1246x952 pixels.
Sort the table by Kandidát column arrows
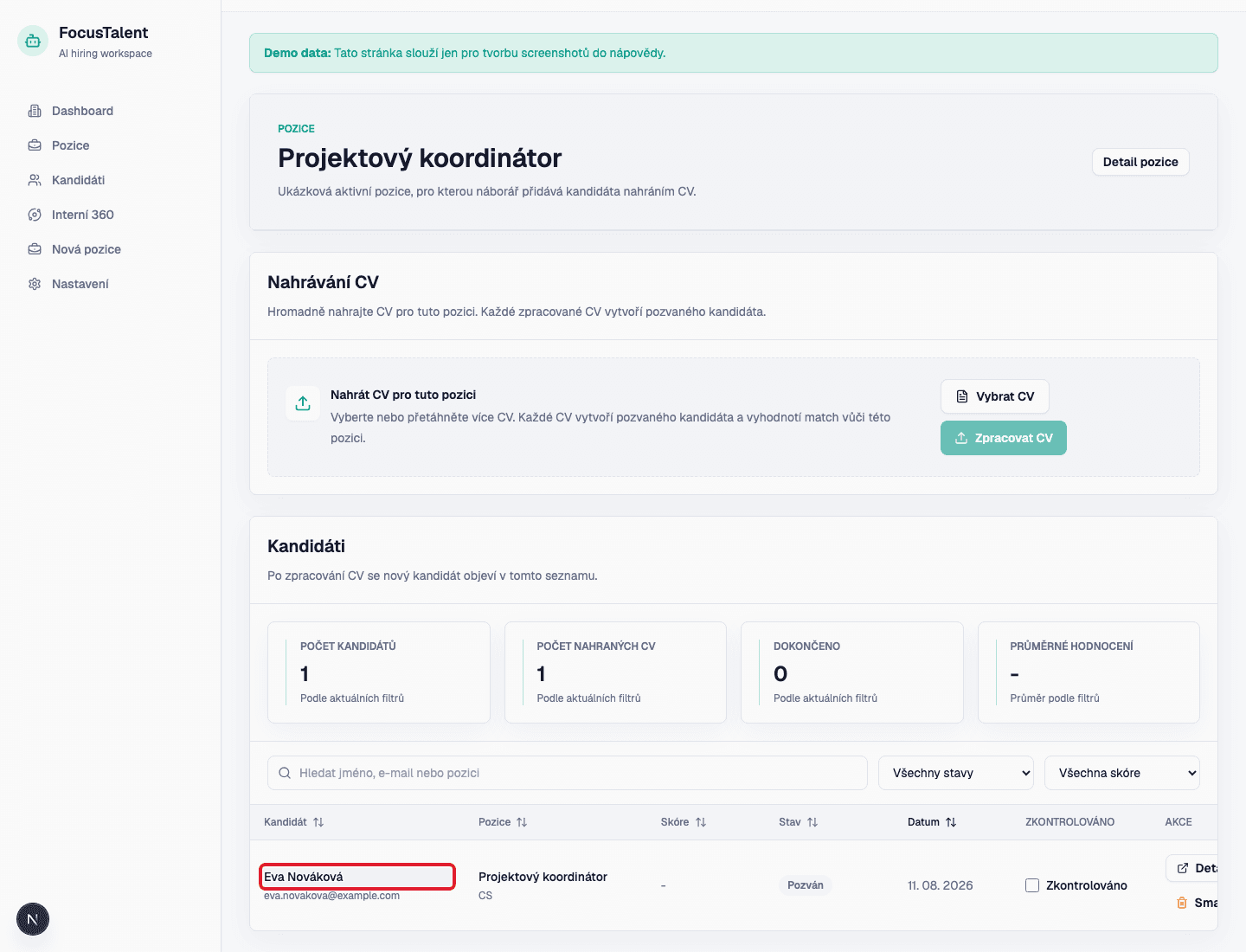click(x=318, y=822)
